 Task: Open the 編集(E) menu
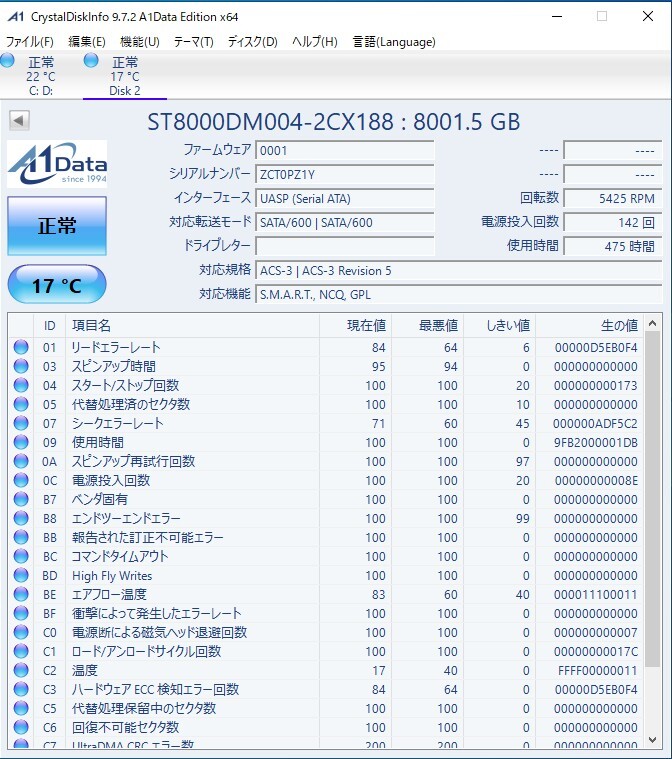click(x=87, y=42)
